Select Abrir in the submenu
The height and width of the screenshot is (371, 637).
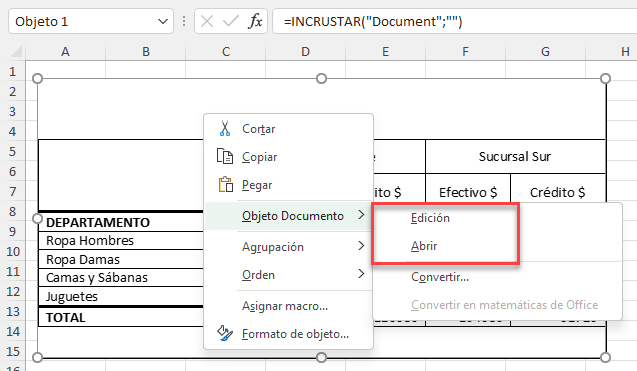pyautogui.click(x=497, y=246)
